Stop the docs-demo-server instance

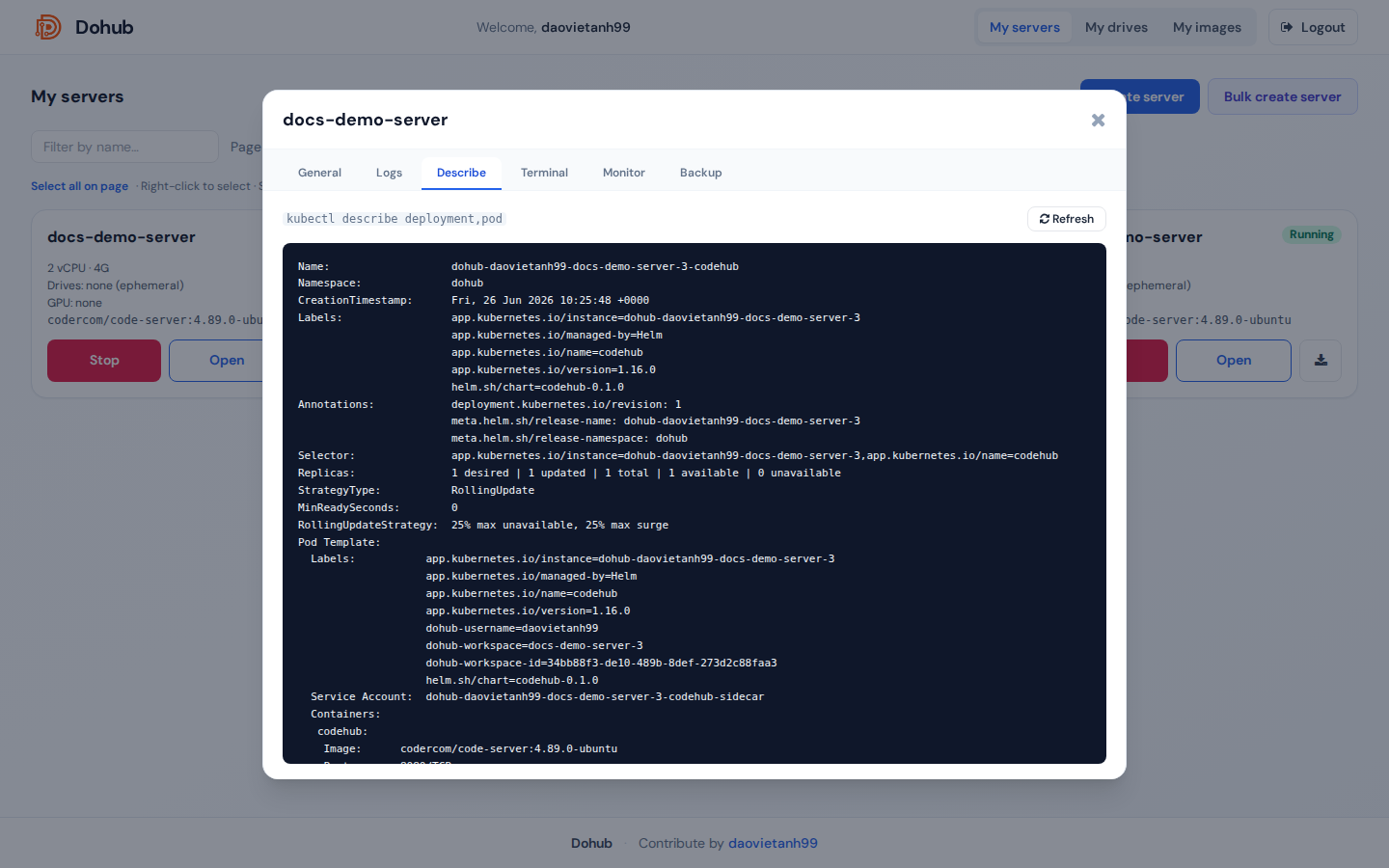pos(104,361)
